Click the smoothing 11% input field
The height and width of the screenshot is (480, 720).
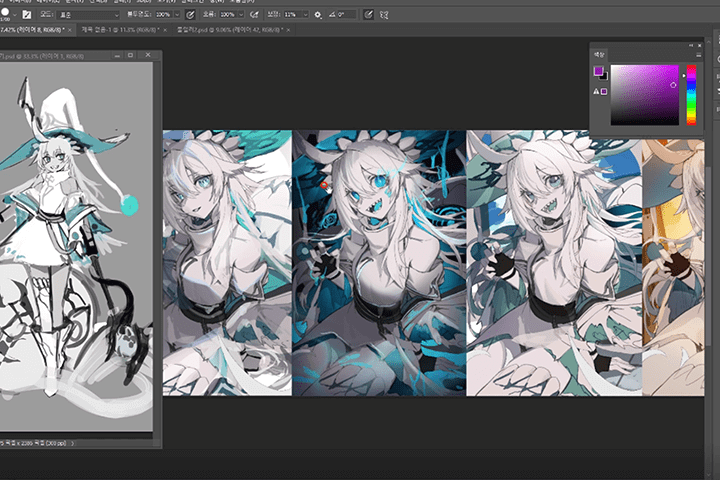292,15
